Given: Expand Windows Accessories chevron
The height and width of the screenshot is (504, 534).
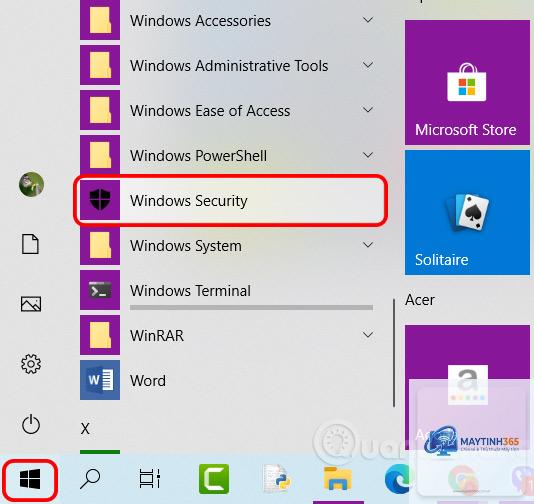Looking at the screenshot, I should (x=368, y=20).
